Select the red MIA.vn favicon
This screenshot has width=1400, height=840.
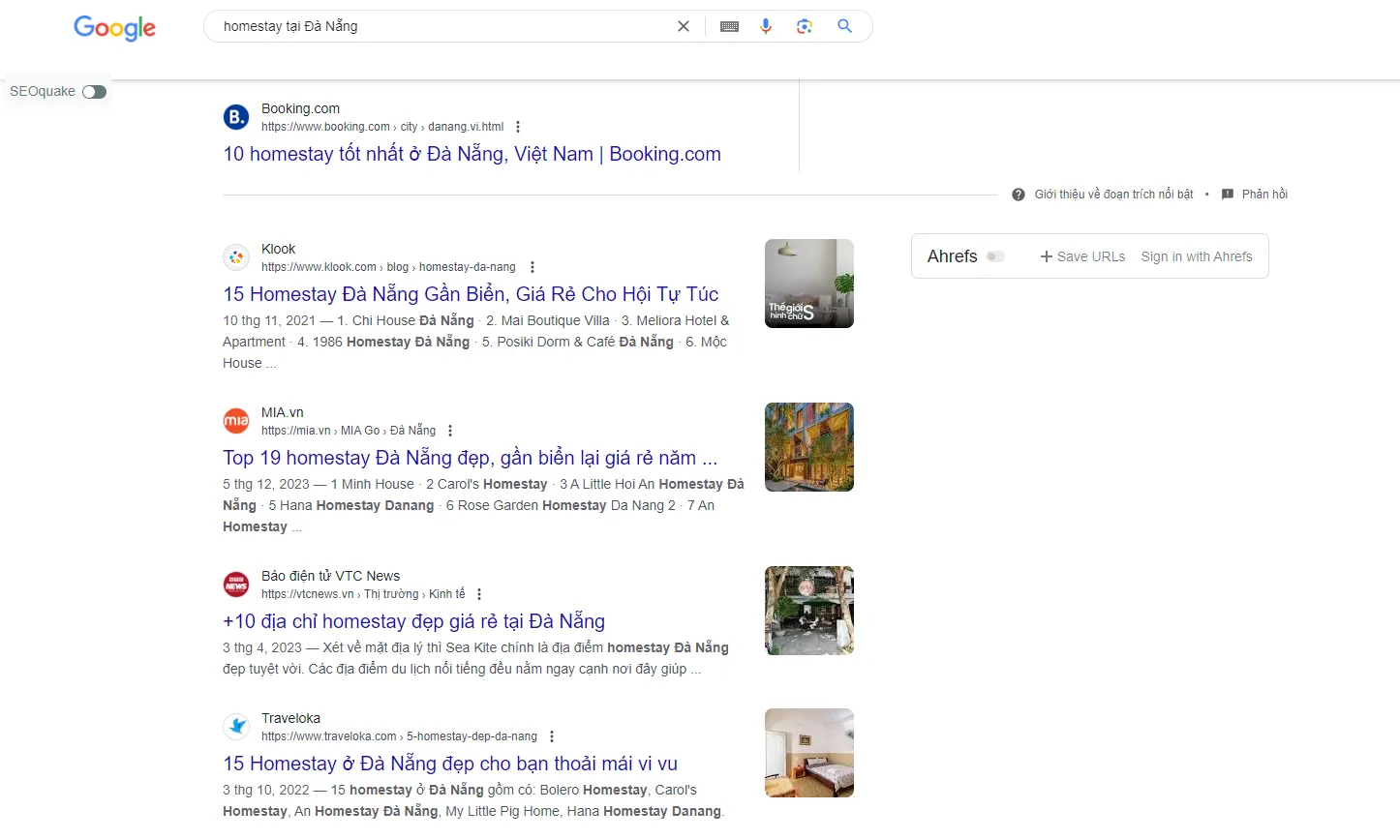(x=236, y=420)
